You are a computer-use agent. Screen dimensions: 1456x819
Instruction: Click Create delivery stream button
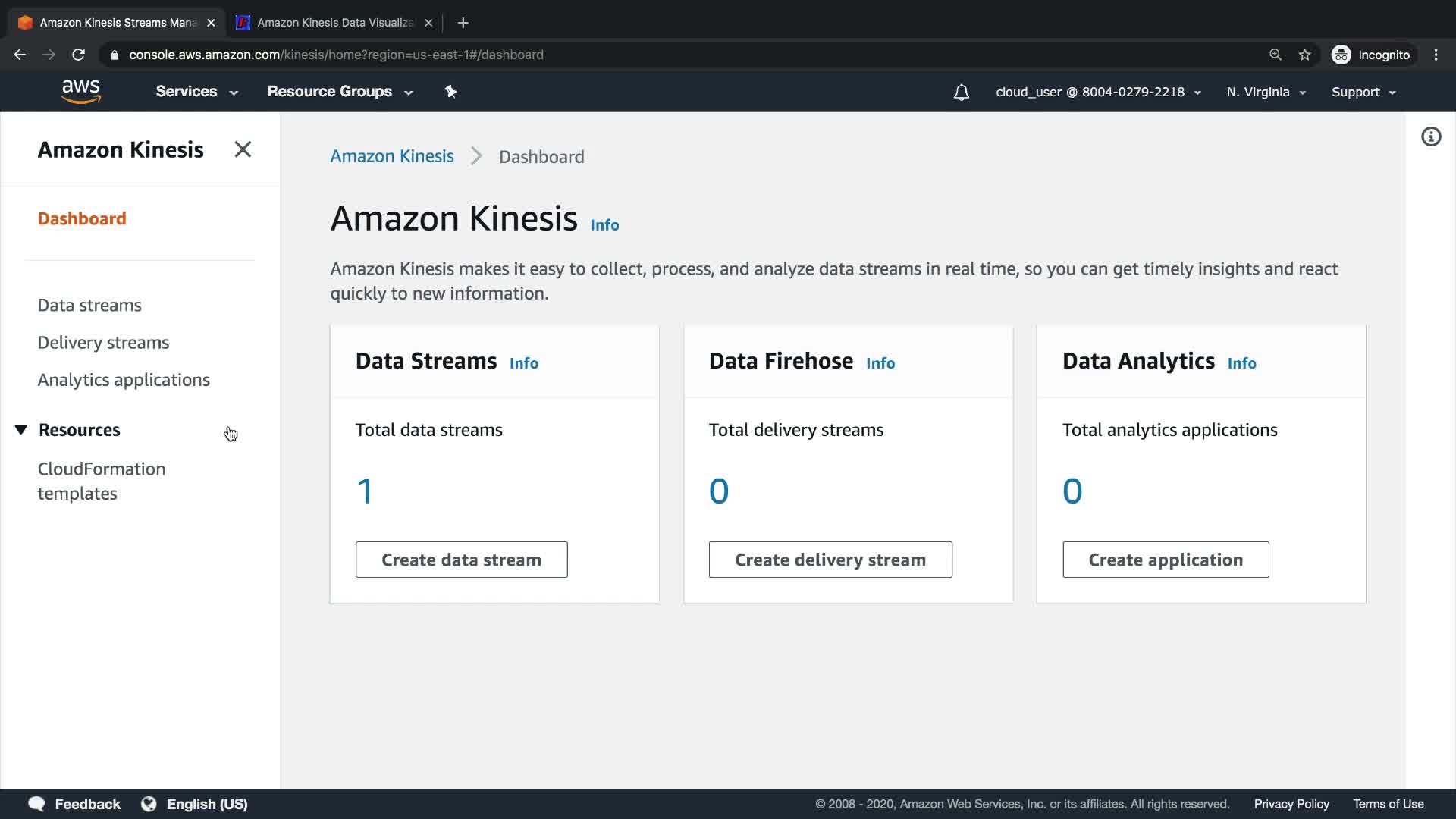830,560
